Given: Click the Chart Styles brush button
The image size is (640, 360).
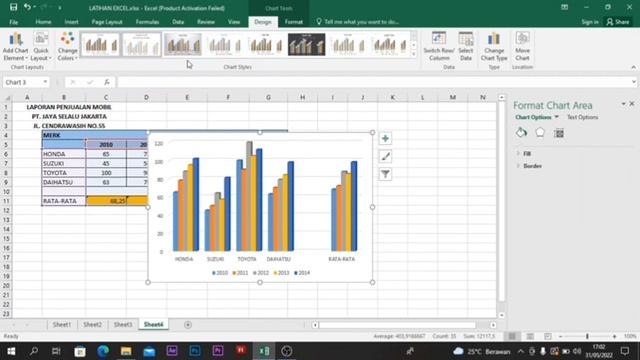Looking at the screenshot, I should 385,156.
